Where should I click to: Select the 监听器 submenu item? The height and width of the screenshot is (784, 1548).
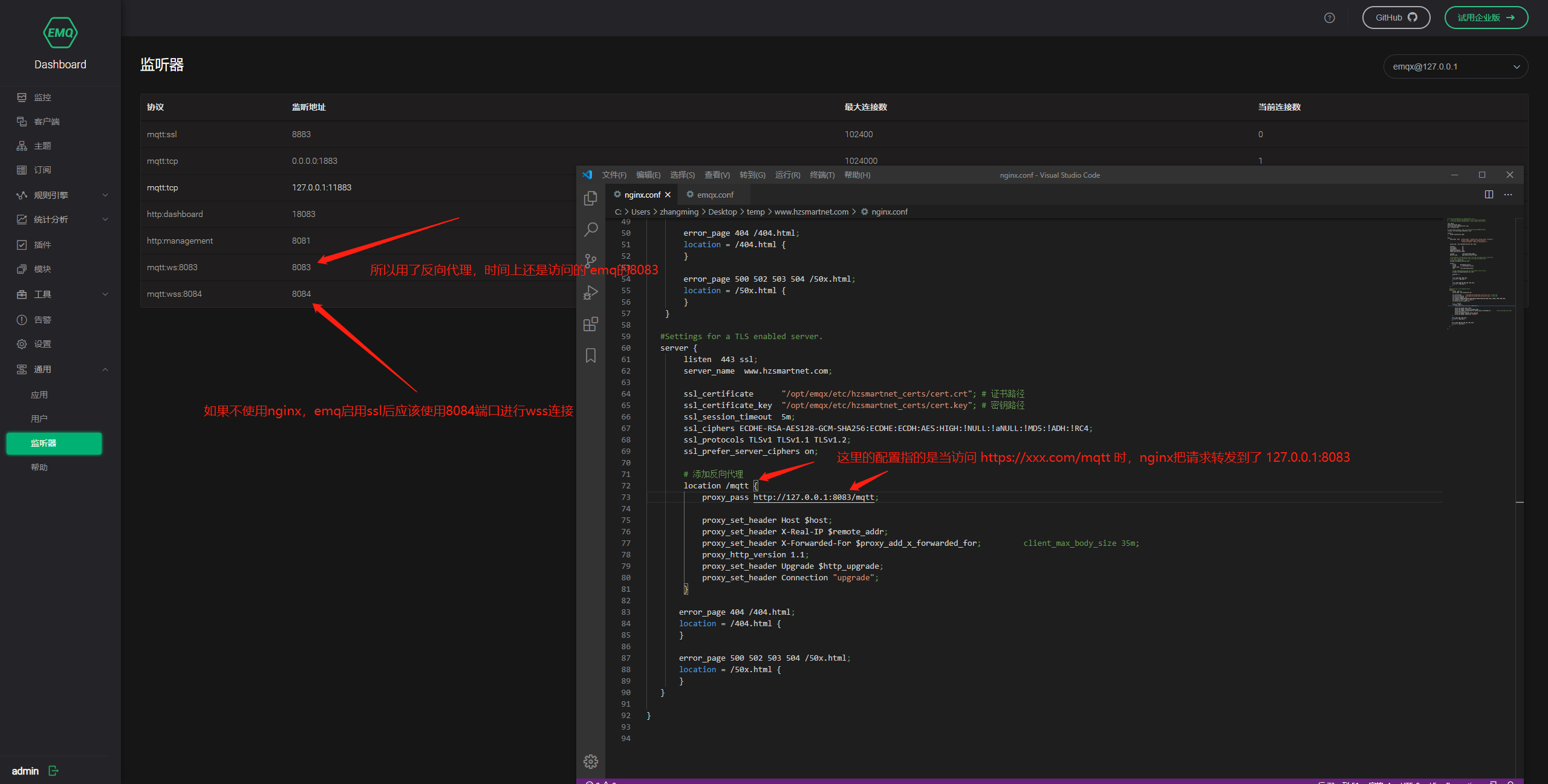[x=54, y=443]
